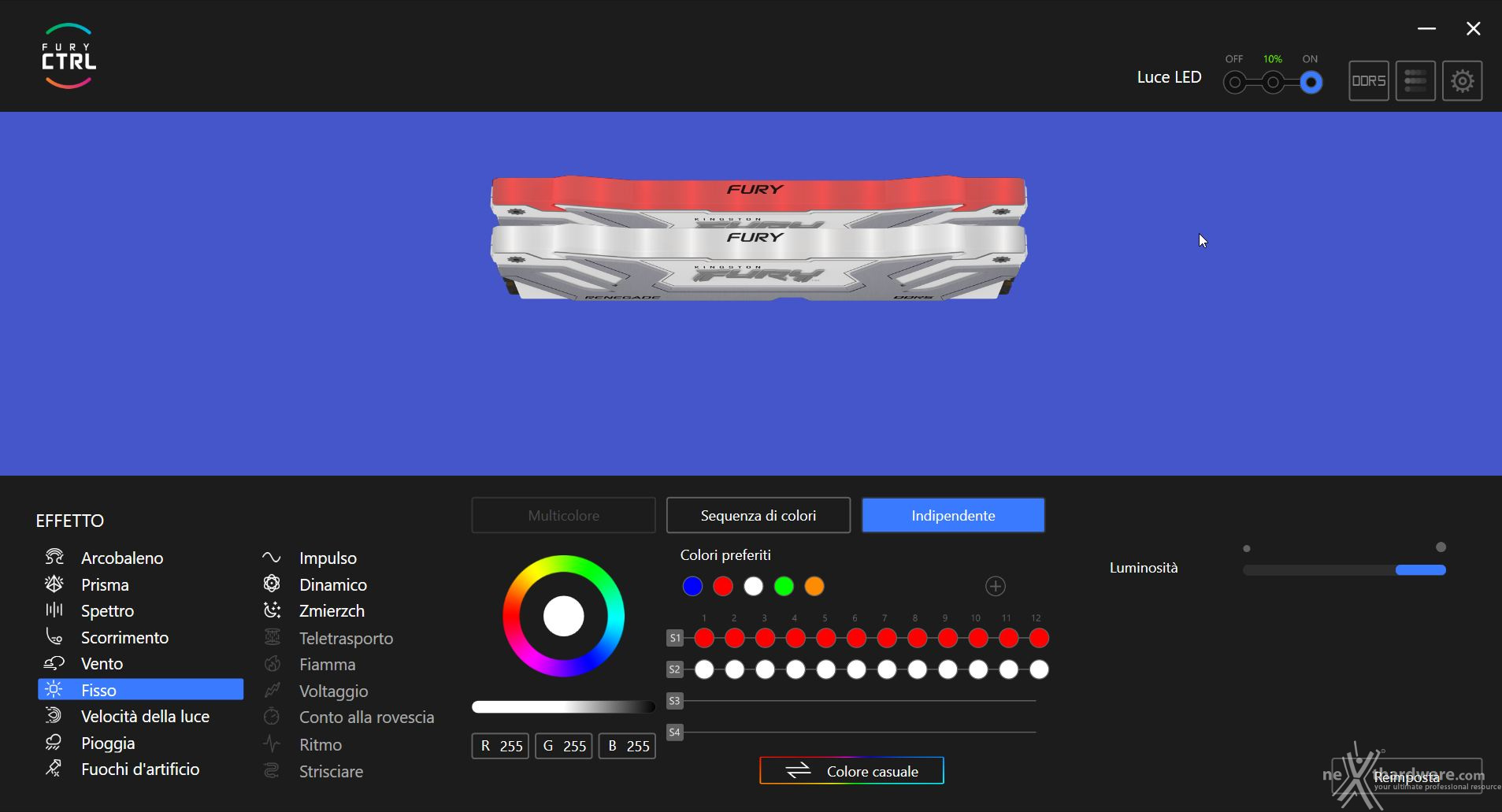
Task: Choose the Dinamico effect icon
Action: pos(272,584)
